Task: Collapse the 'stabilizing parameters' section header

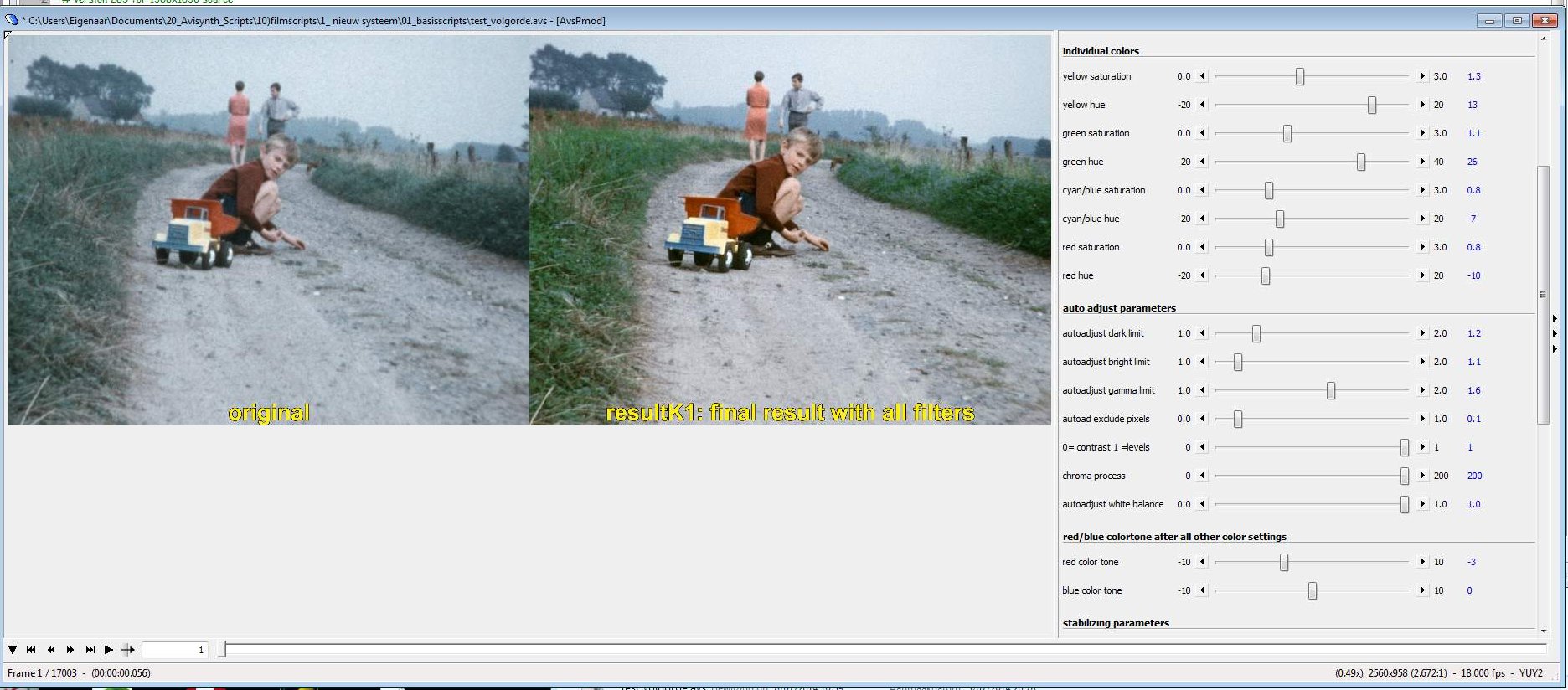Action: click(x=1116, y=623)
